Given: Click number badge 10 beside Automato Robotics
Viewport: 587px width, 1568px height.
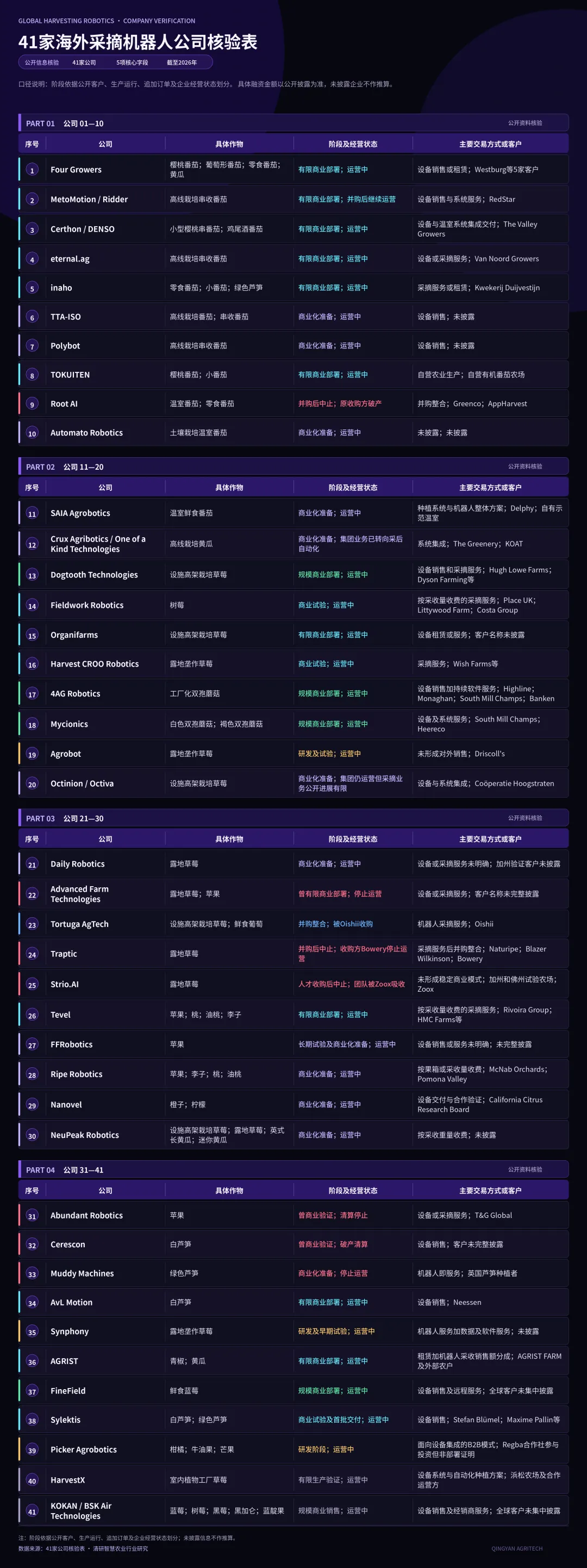Looking at the screenshot, I should [32, 433].
